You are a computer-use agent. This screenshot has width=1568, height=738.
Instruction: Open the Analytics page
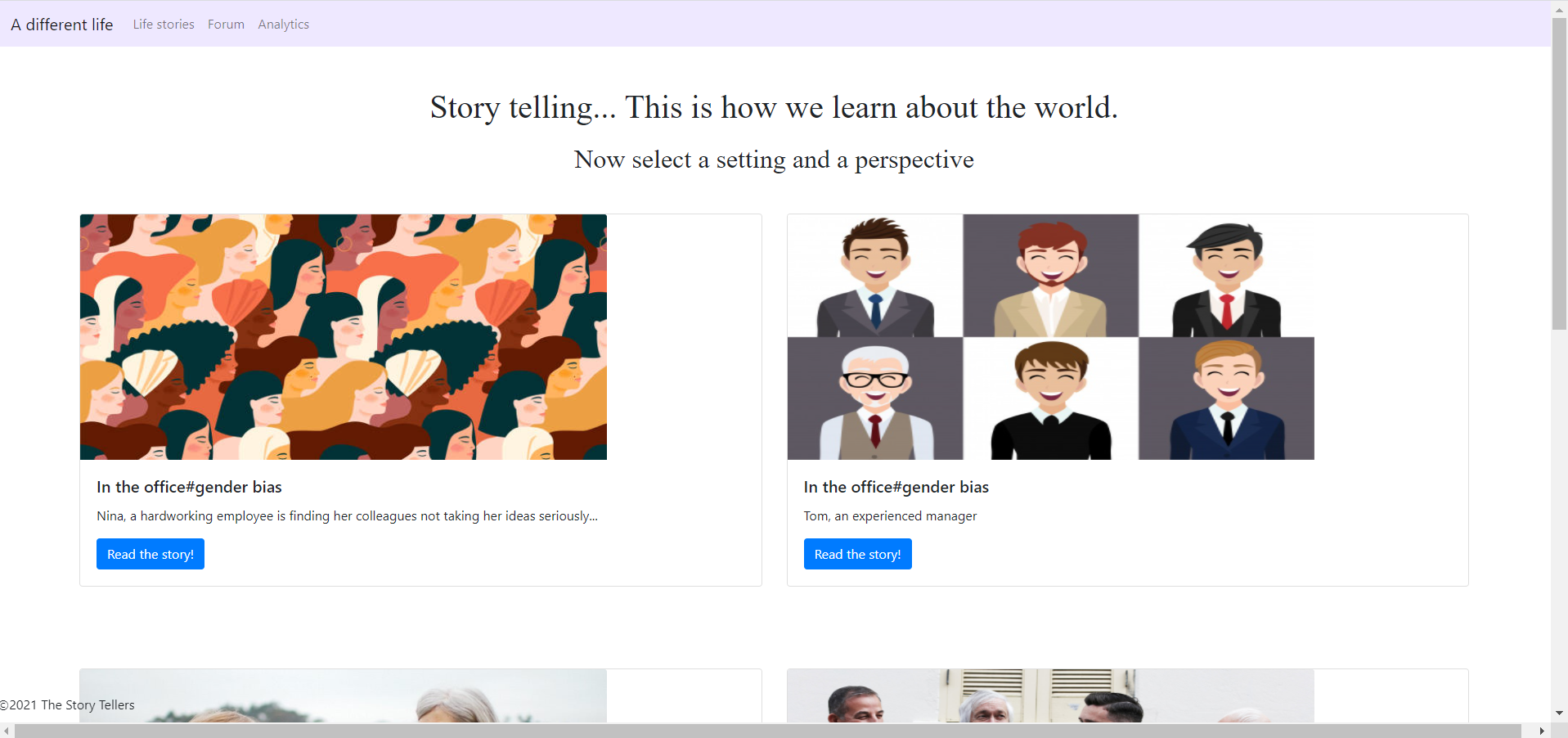tap(283, 24)
